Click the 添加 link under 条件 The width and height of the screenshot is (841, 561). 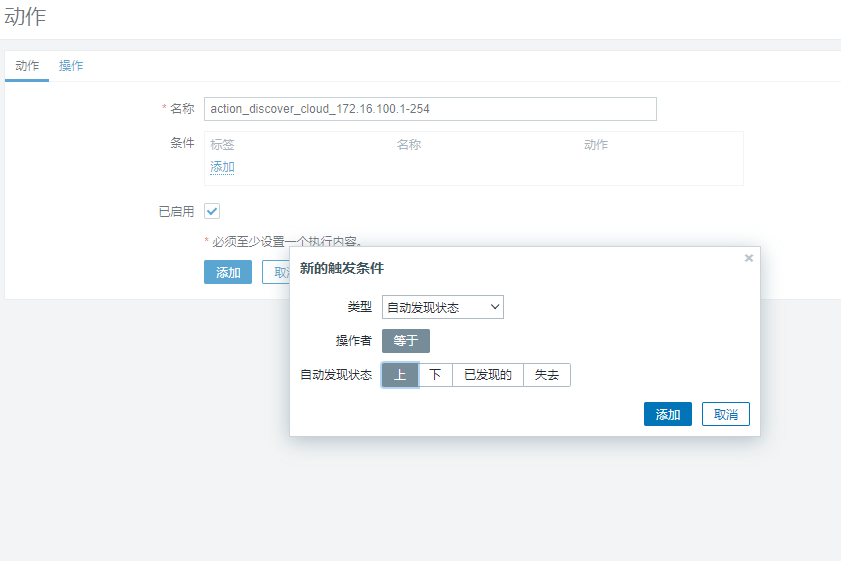[222, 167]
